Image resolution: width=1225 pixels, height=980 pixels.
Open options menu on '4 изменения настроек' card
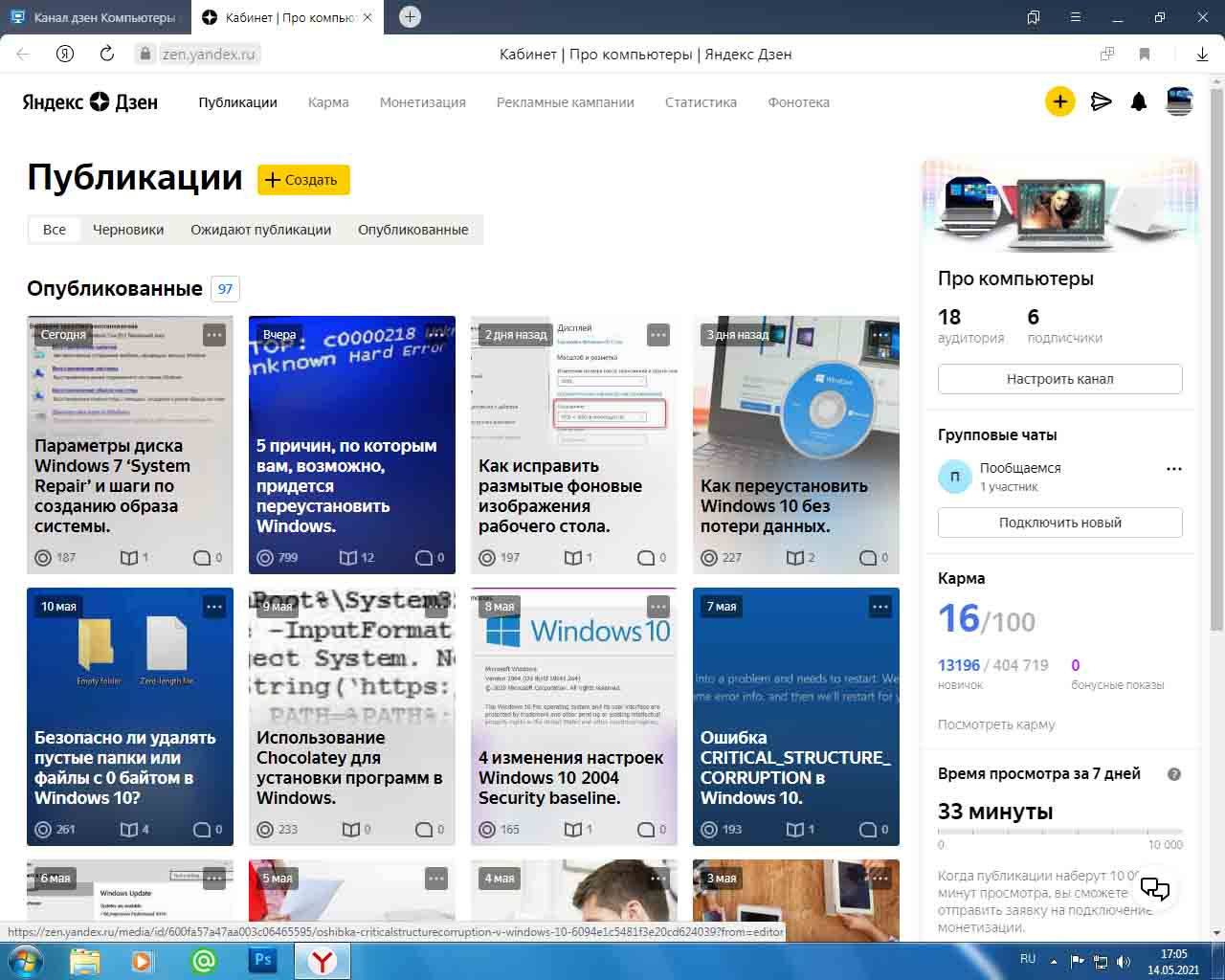(658, 607)
